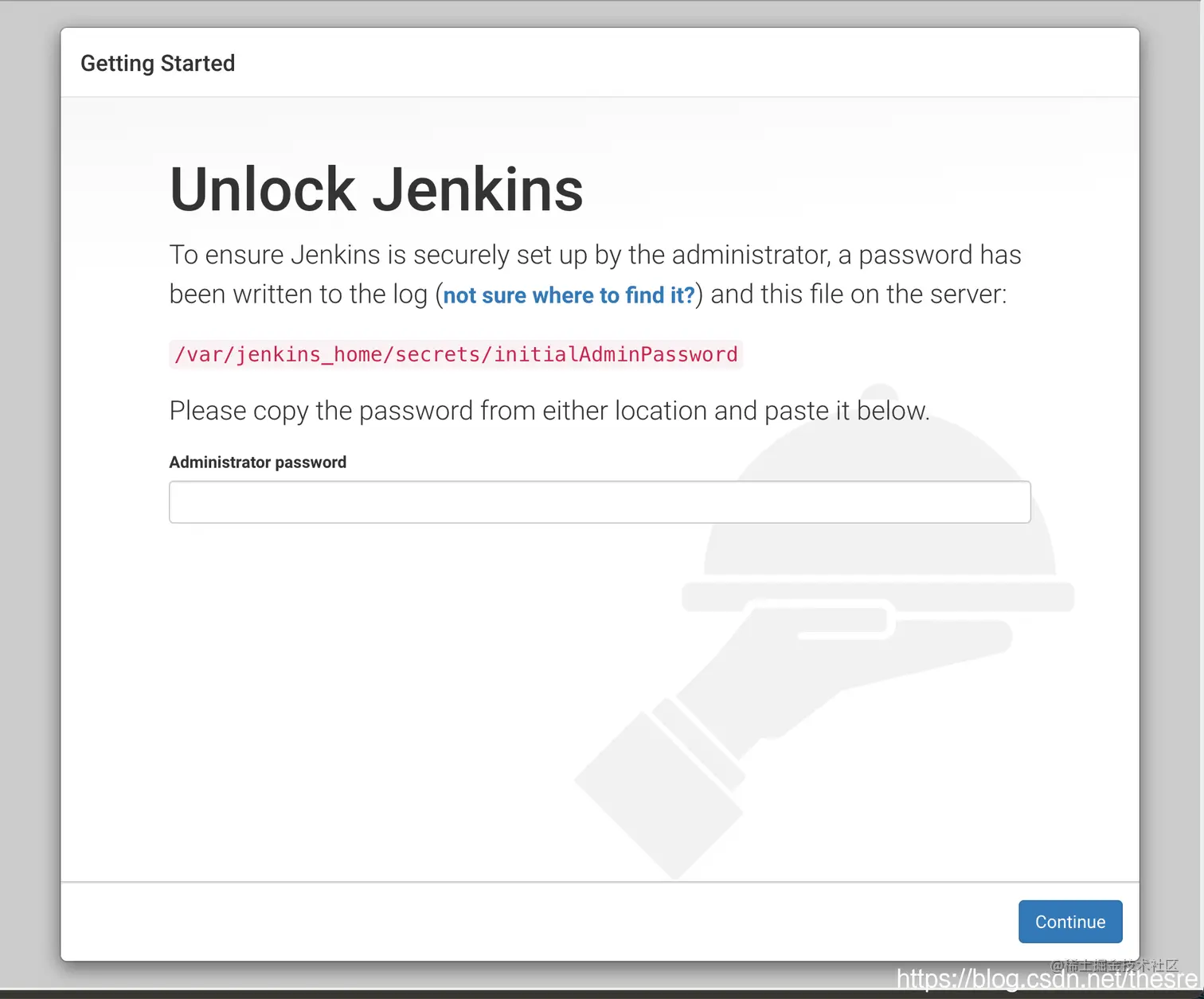Click the Continue button
The image size is (1204, 999).
[x=1070, y=922]
